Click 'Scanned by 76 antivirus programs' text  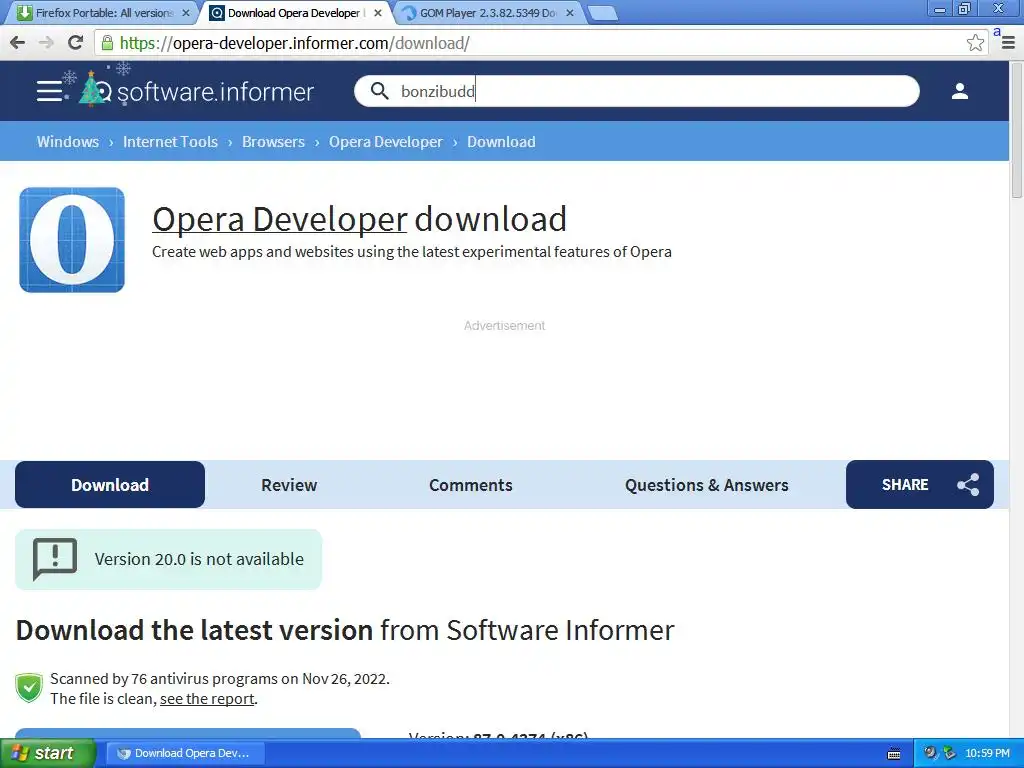220,679
